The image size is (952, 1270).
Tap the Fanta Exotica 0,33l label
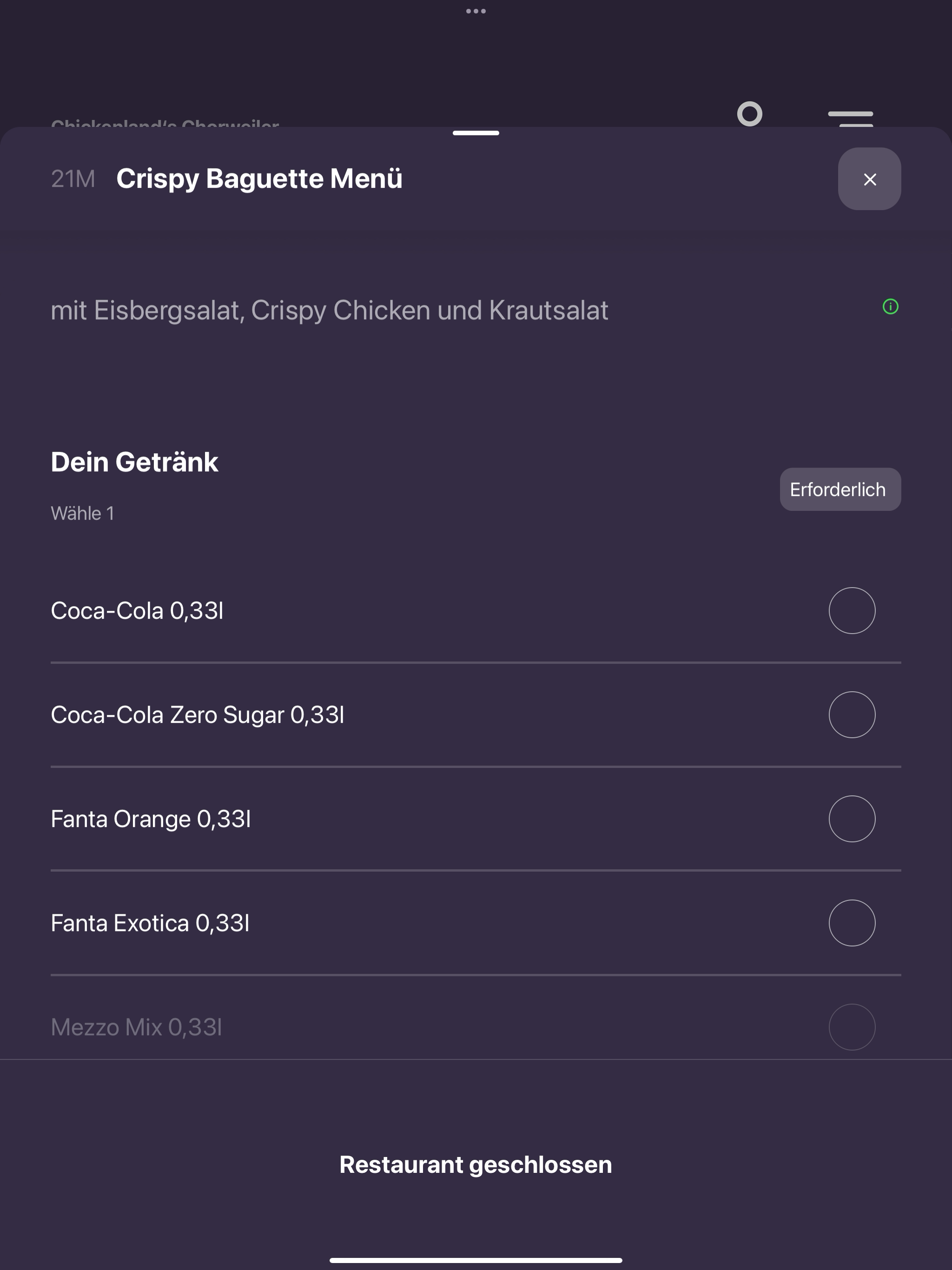tap(150, 923)
